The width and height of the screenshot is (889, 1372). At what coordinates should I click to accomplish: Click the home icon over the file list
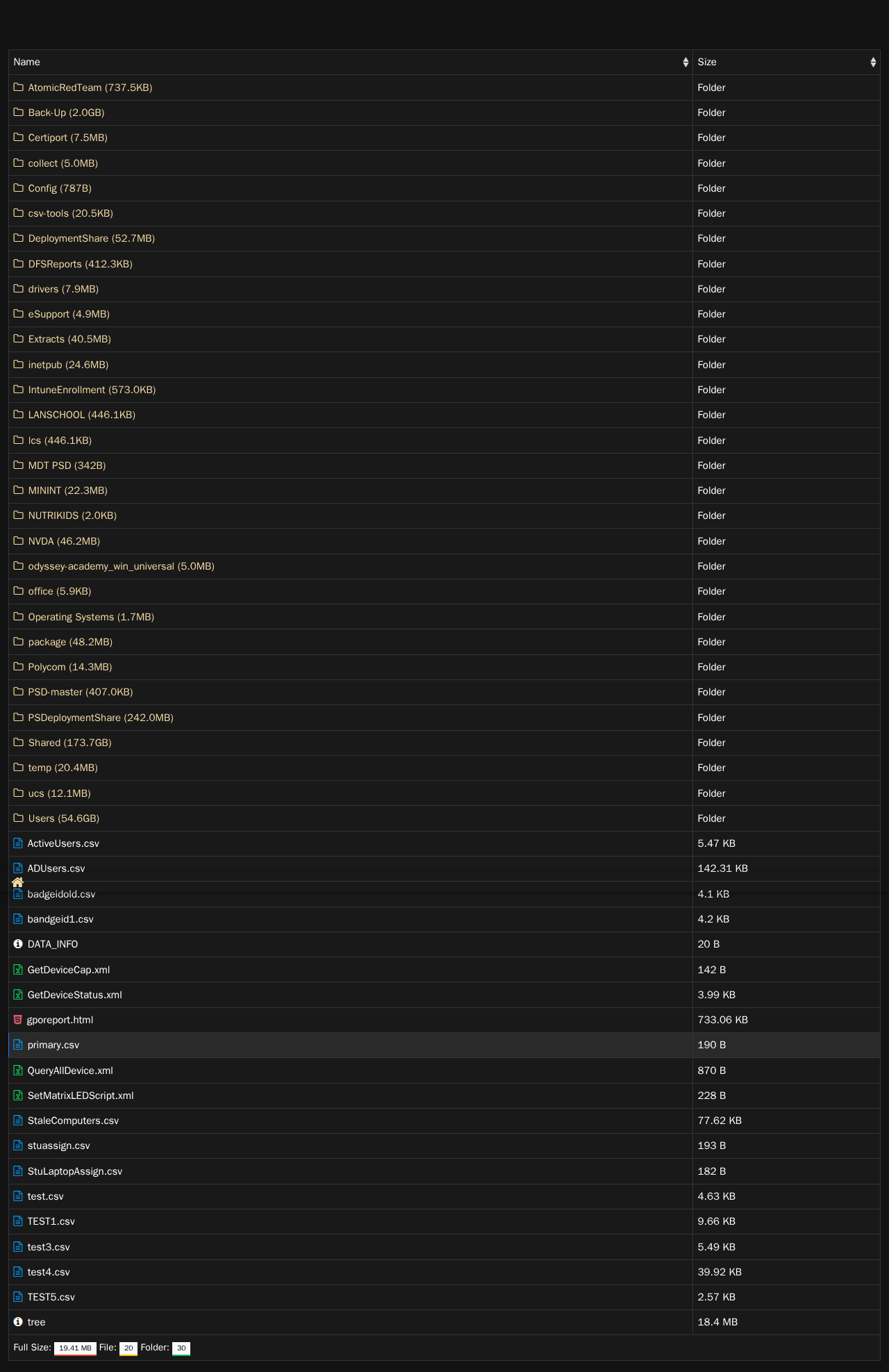click(18, 882)
